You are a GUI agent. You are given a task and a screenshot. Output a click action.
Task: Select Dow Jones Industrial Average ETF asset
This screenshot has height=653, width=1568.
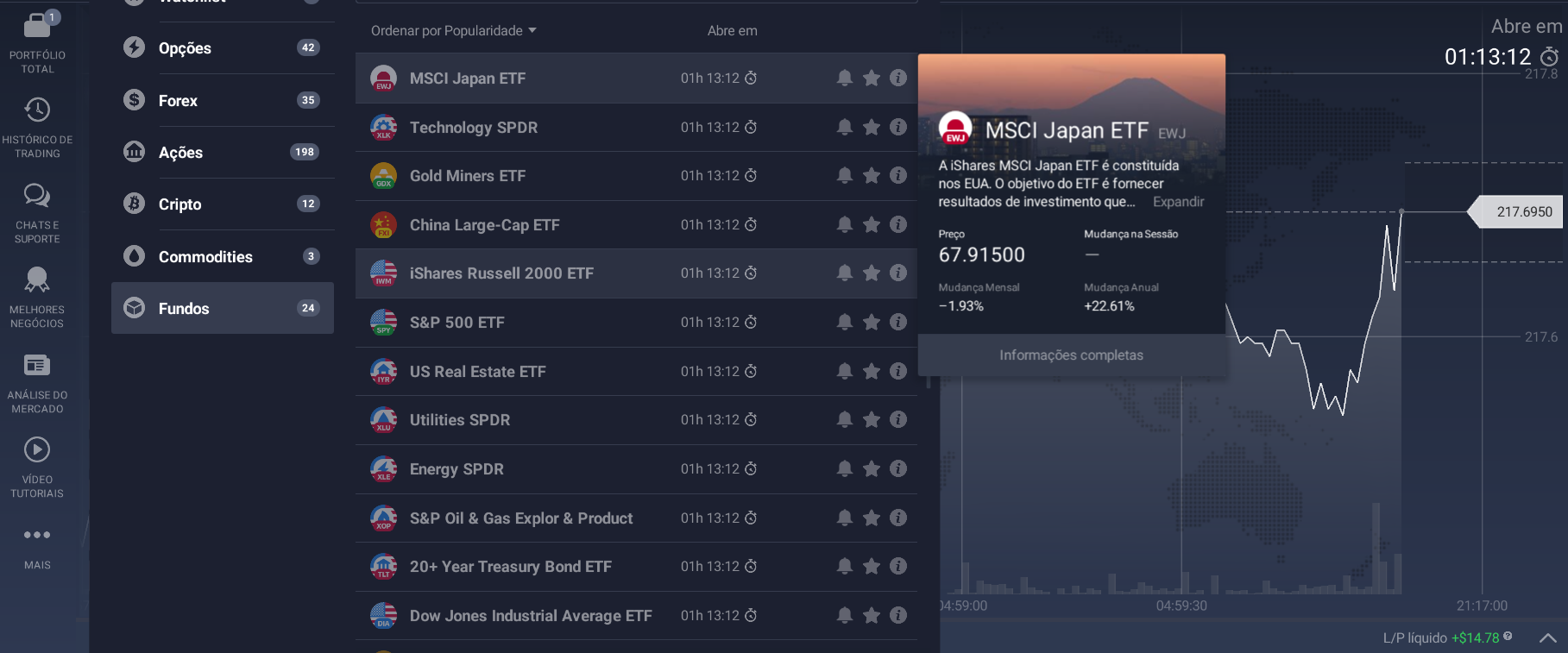coord(636,615)
